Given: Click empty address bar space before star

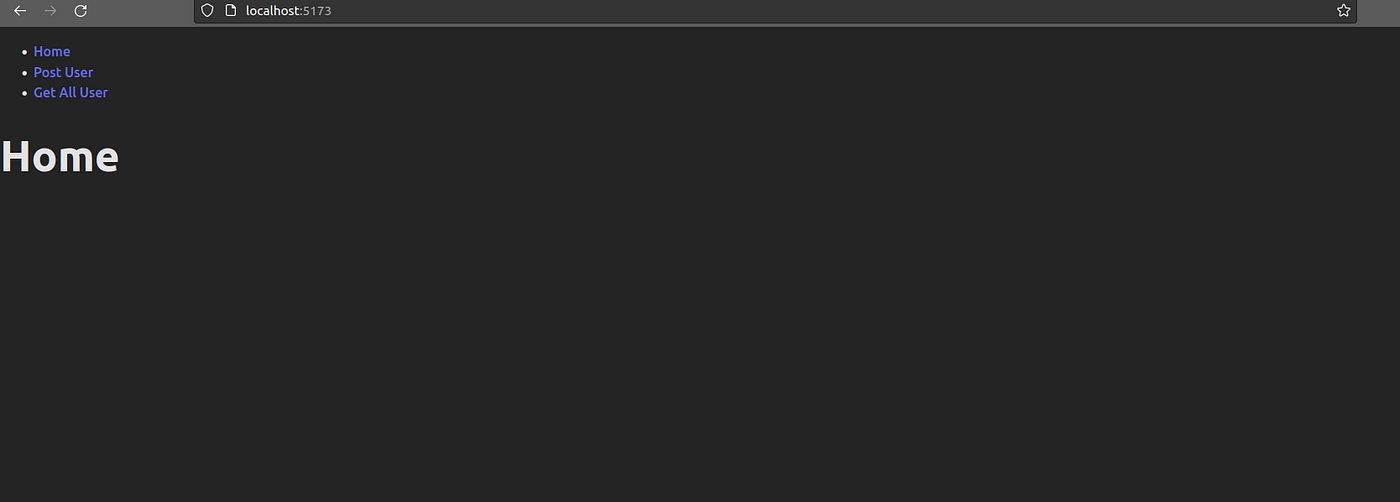Looking at the screenshot, I should point(830,11).
